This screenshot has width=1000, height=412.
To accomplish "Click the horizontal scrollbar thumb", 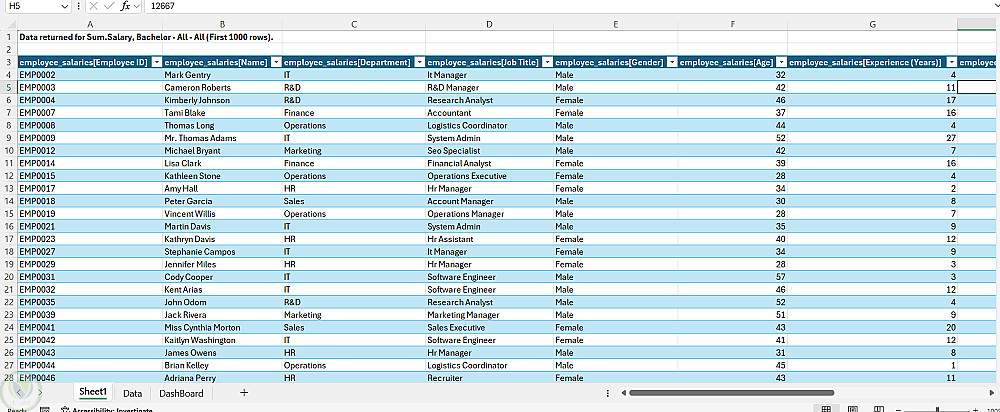I will tap(732, 393).
